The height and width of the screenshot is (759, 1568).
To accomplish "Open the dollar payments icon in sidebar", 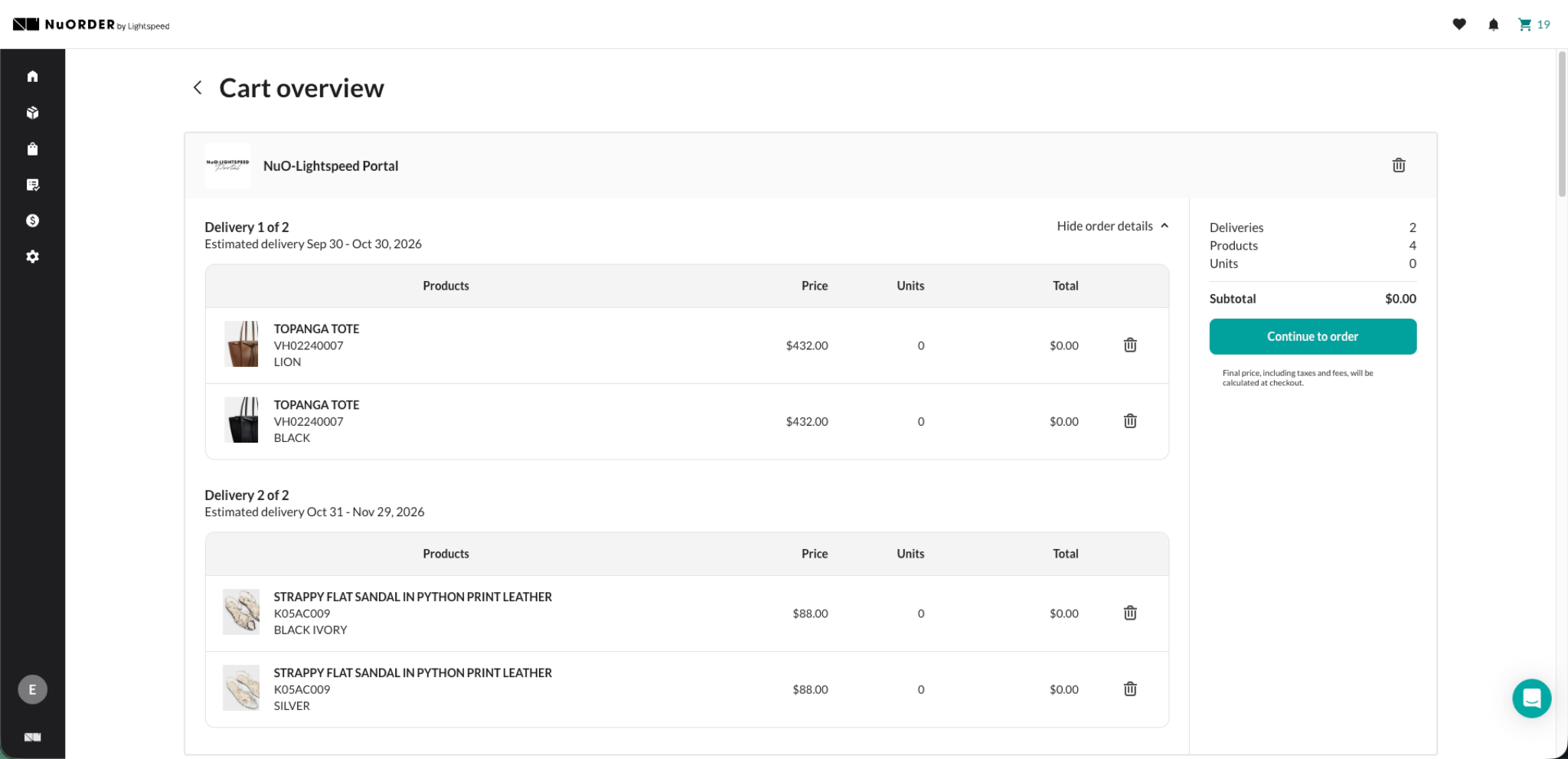I will tap(32, 221).
